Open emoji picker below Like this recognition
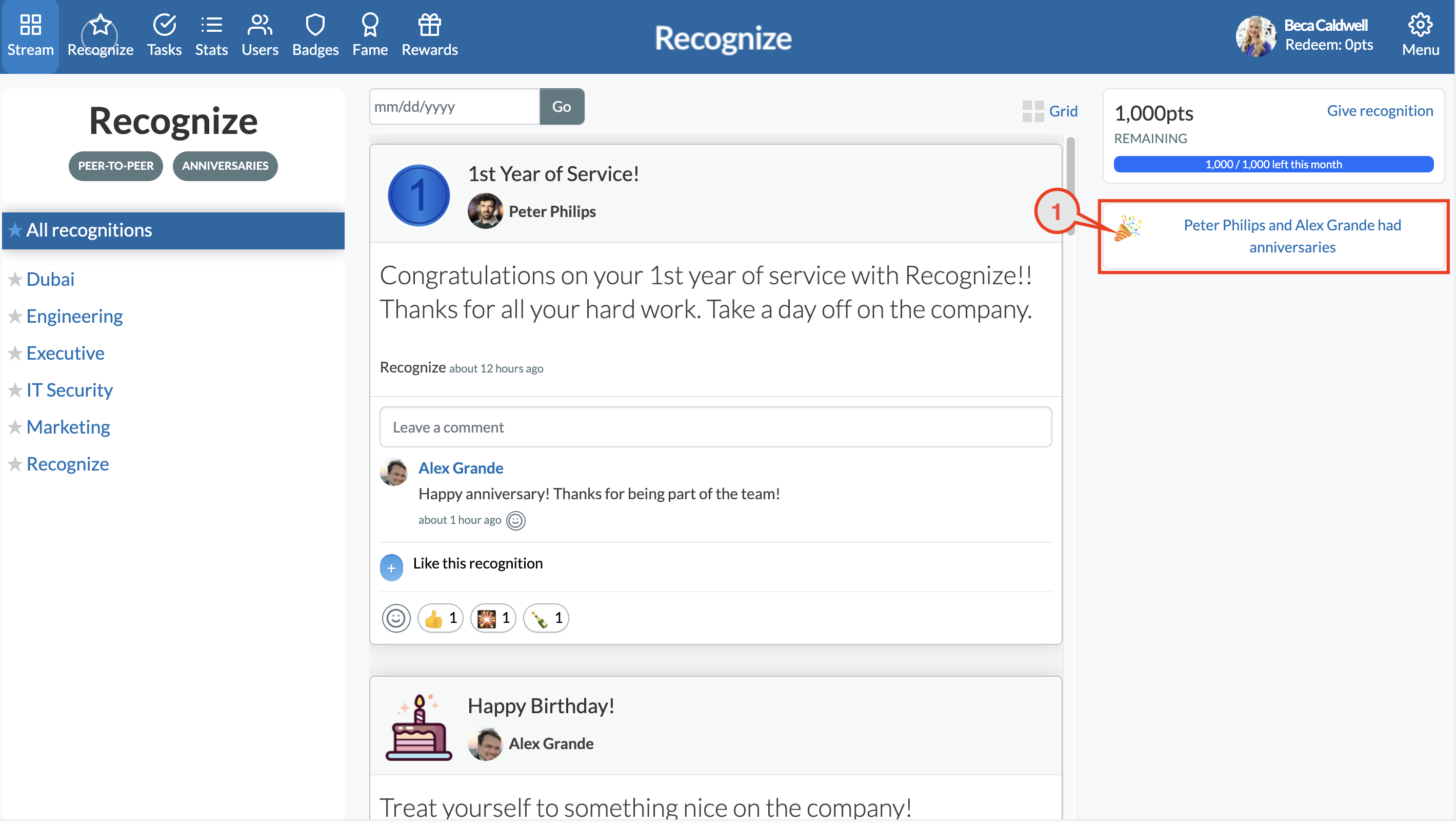1456x823 pixels. (395, 618)
